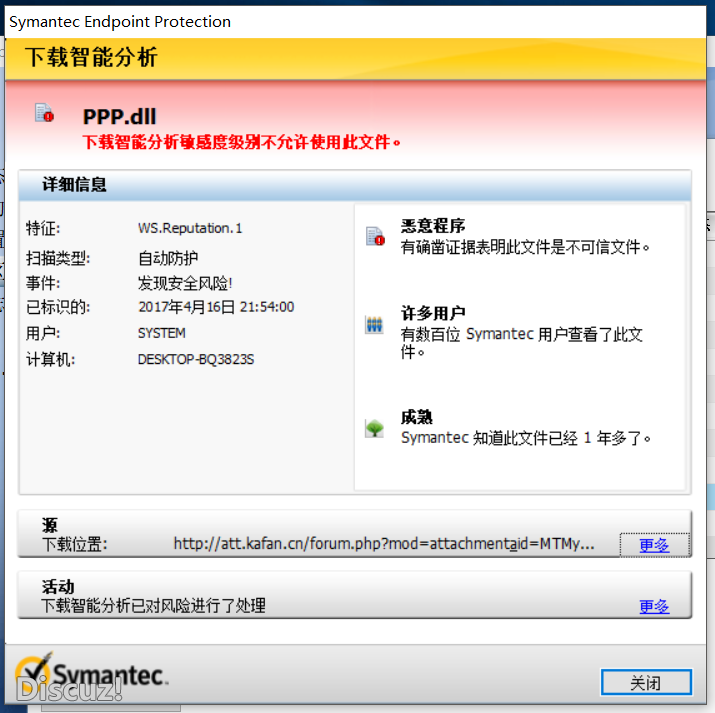Click the 下载智能分析 yellow header banner
715x713 pixels.
91,58
